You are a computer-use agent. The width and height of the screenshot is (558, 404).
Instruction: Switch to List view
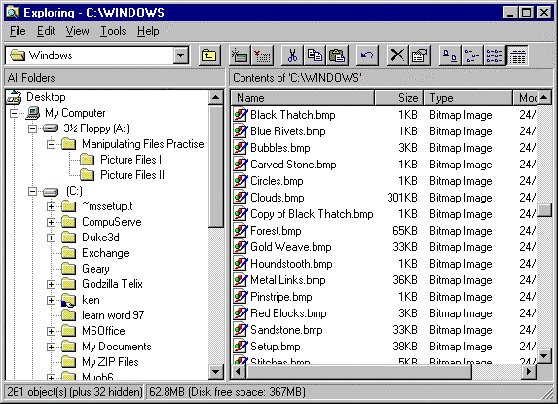point(494,56)
